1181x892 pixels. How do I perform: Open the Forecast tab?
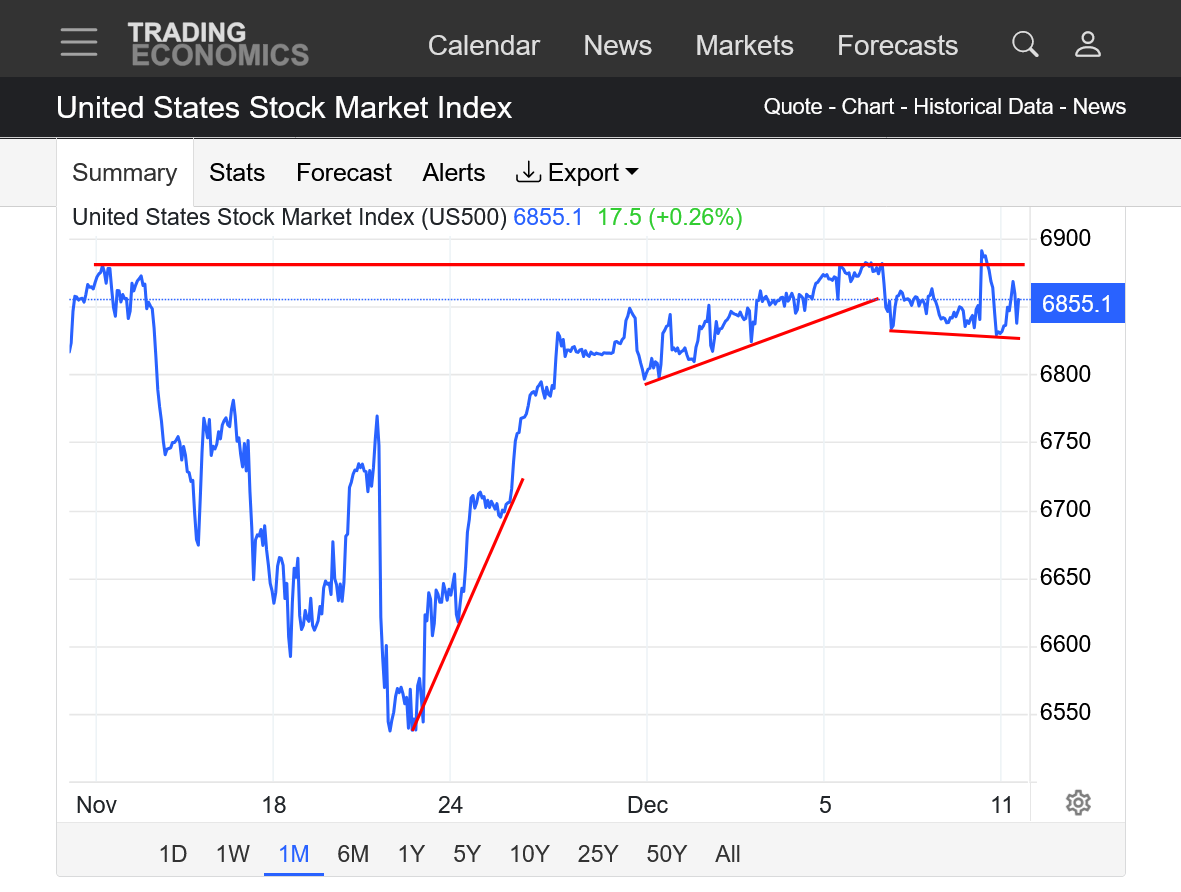[344, 173]
